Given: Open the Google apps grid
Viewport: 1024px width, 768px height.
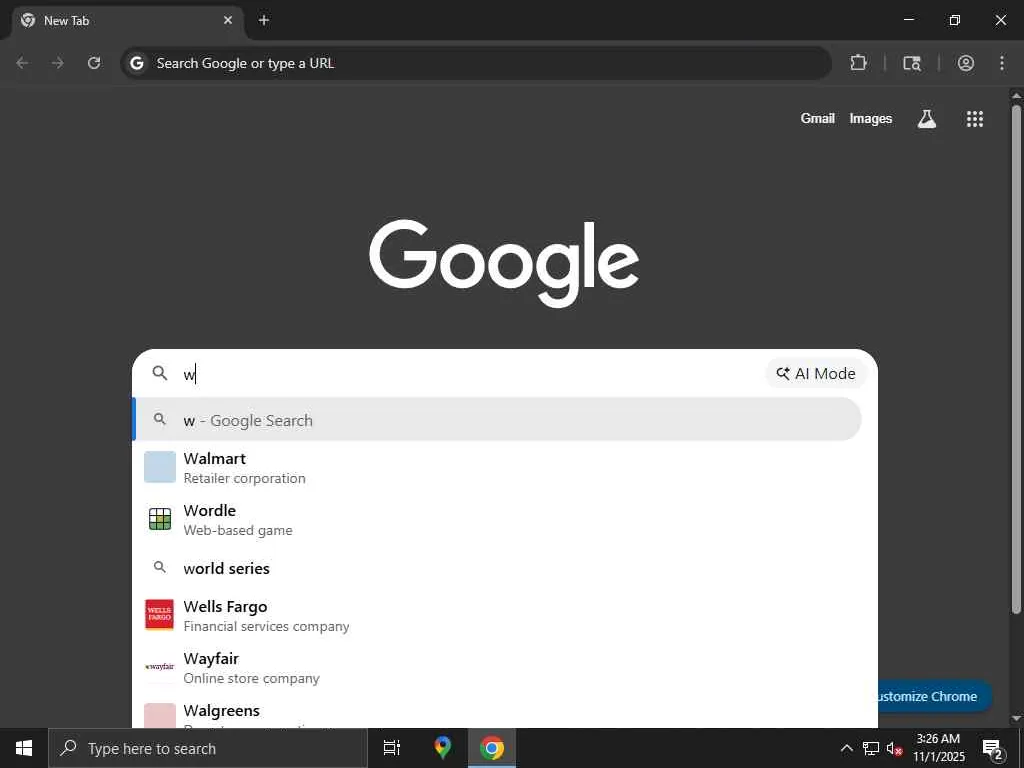Looking at the screenshot, I should (974, 118).
